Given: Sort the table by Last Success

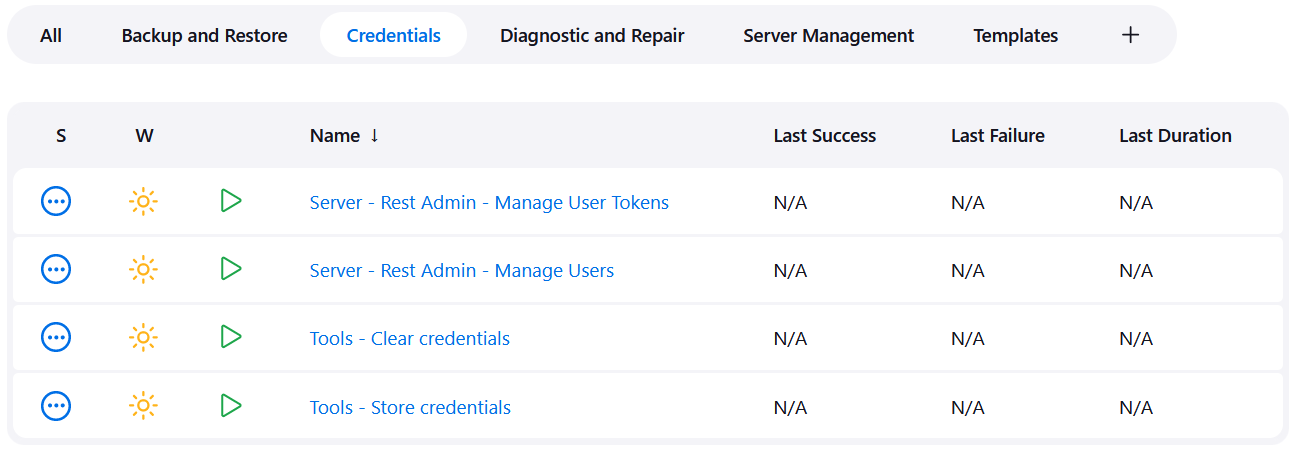Looking at the screenshot, I should coord(824,136).
